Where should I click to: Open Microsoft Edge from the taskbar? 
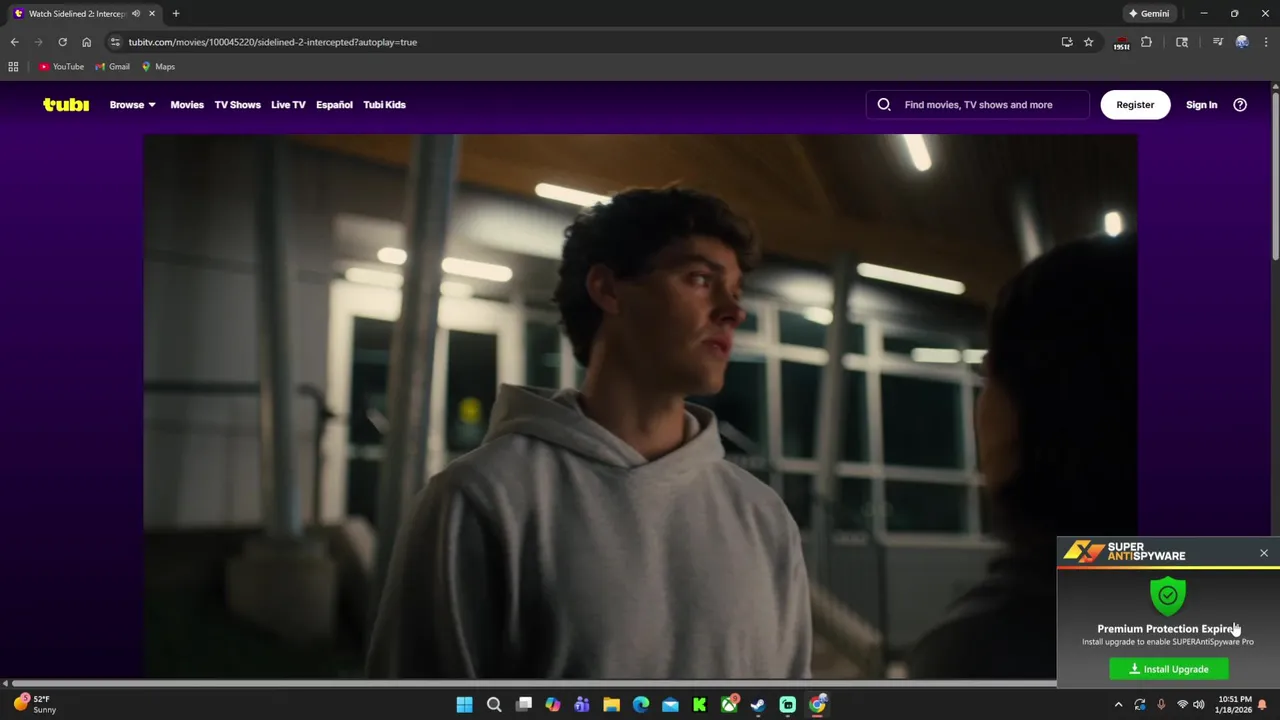point(641,705)
